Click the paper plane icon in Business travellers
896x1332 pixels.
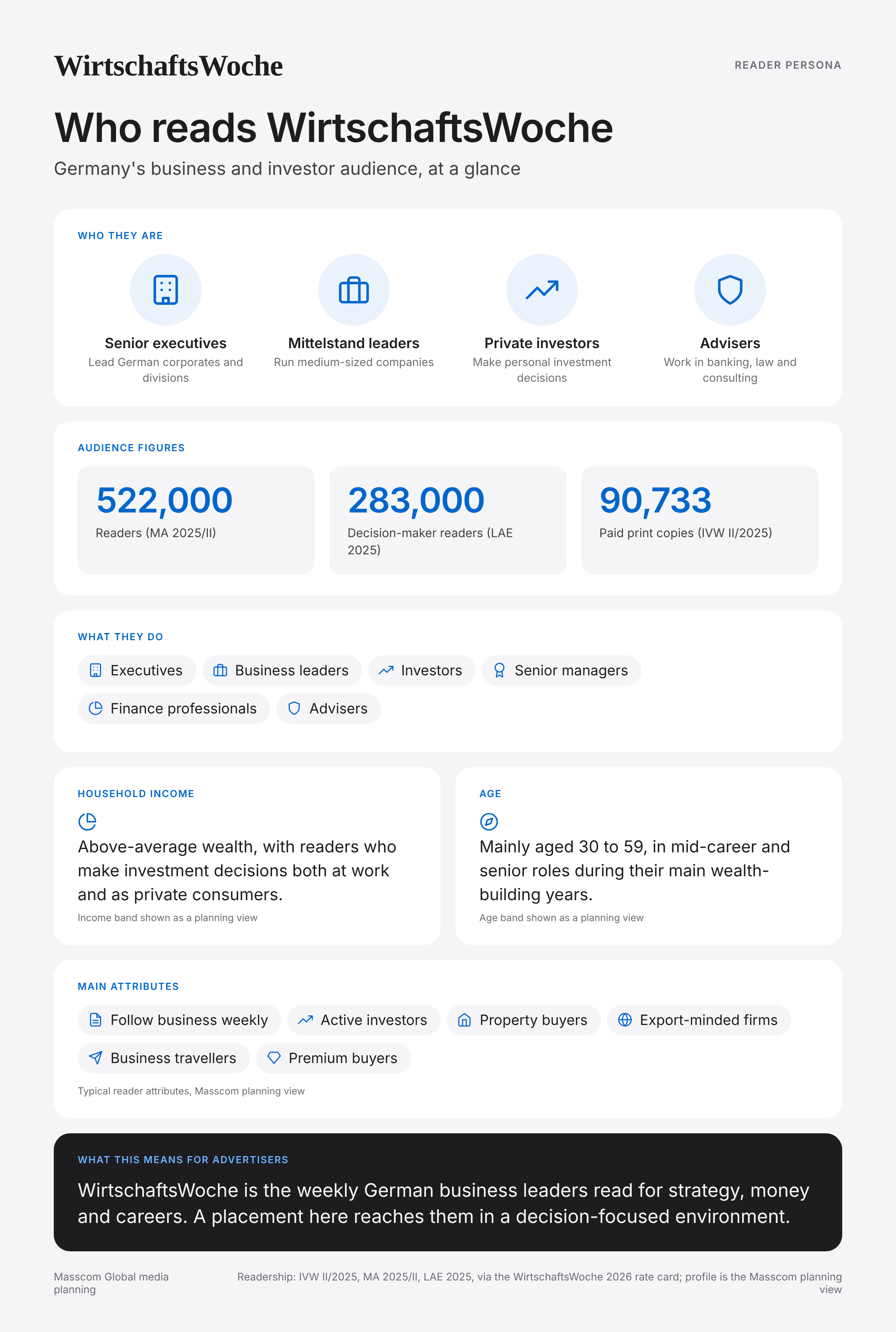pos(96,1058)
